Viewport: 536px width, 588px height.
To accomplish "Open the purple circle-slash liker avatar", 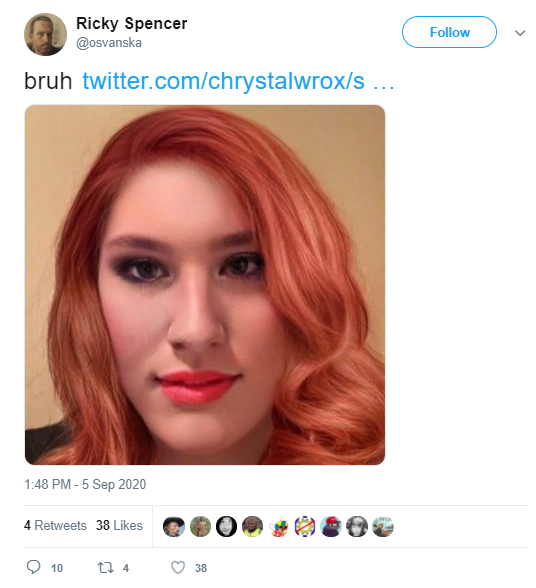I will 305,526.
